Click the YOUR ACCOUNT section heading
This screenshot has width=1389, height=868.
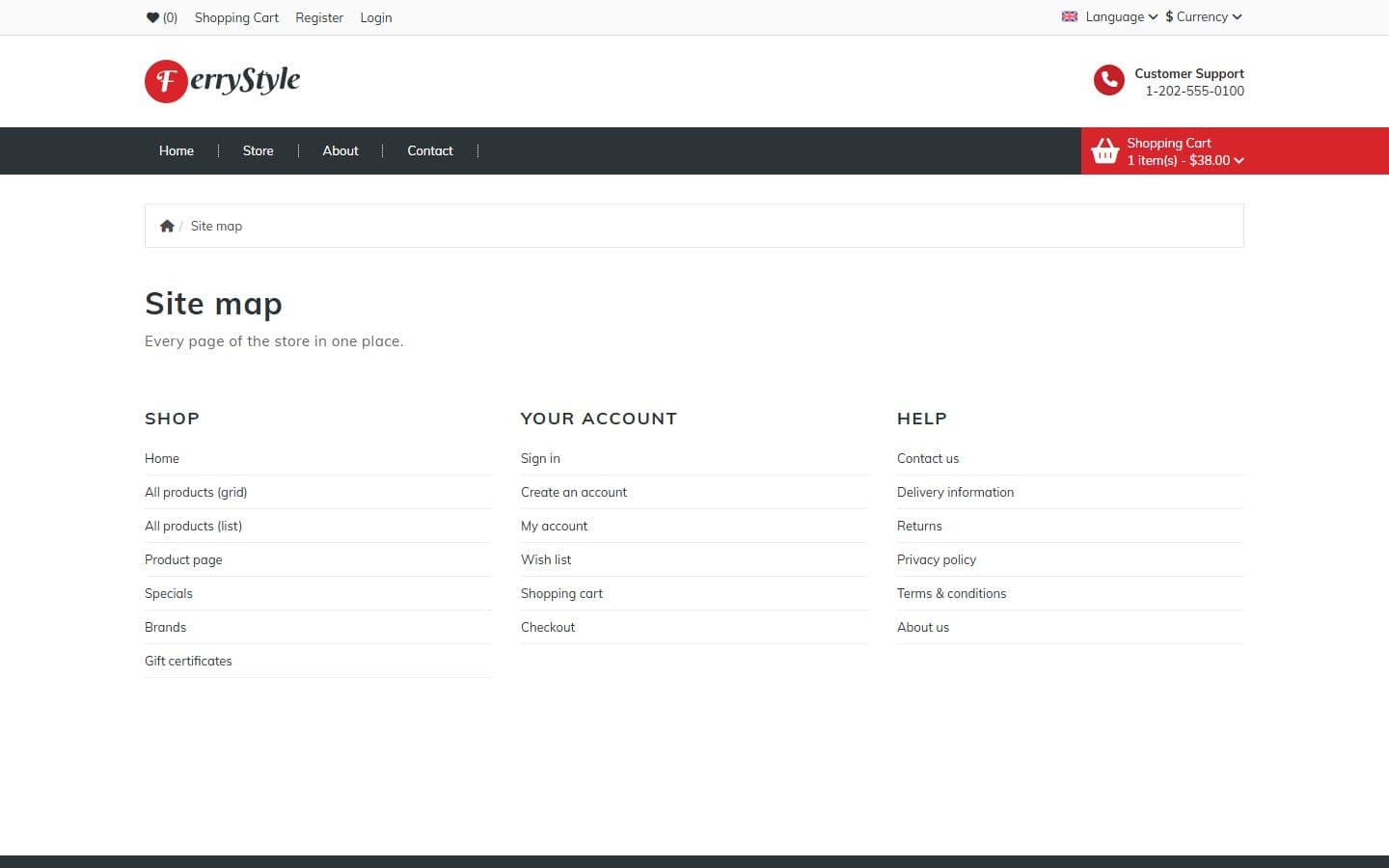tap(599, 419)
